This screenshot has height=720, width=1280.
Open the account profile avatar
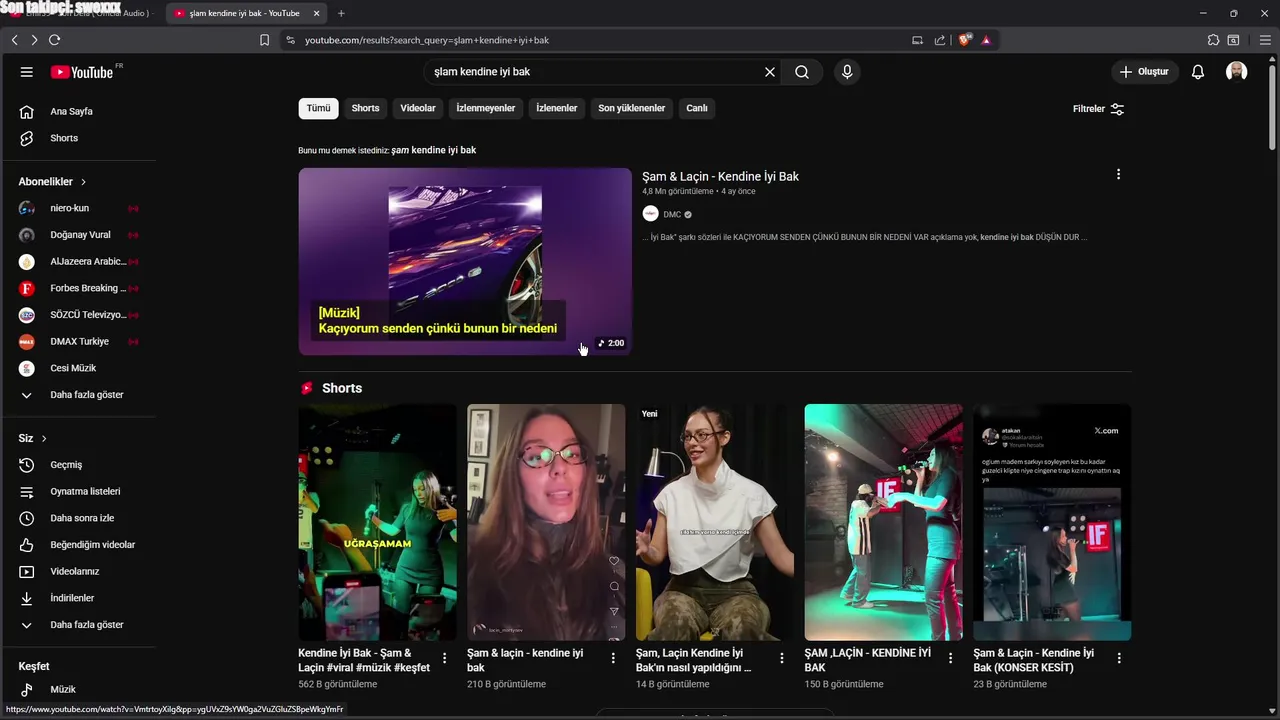1237,72
